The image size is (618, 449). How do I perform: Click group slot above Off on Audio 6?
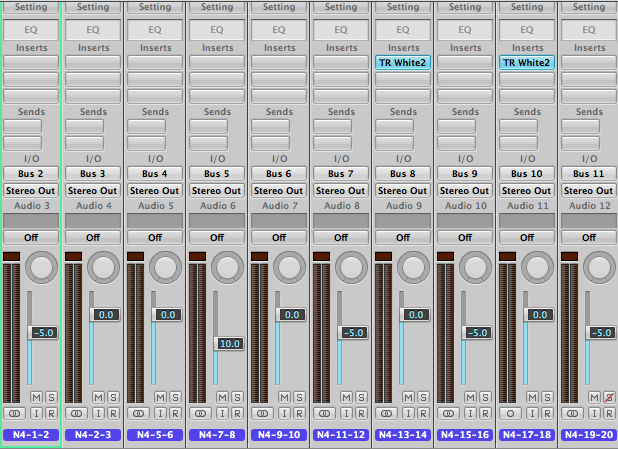(217, 221)
